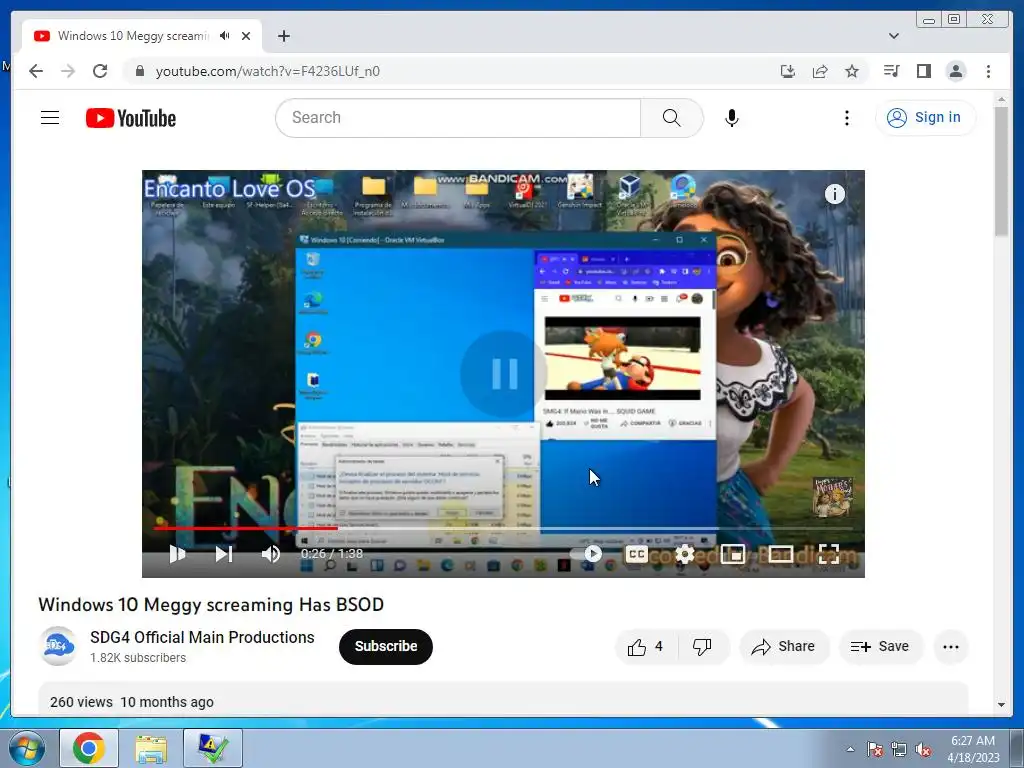The image size is (1024, 768).
Task: View site information lock icon
Action: [139, 71]
